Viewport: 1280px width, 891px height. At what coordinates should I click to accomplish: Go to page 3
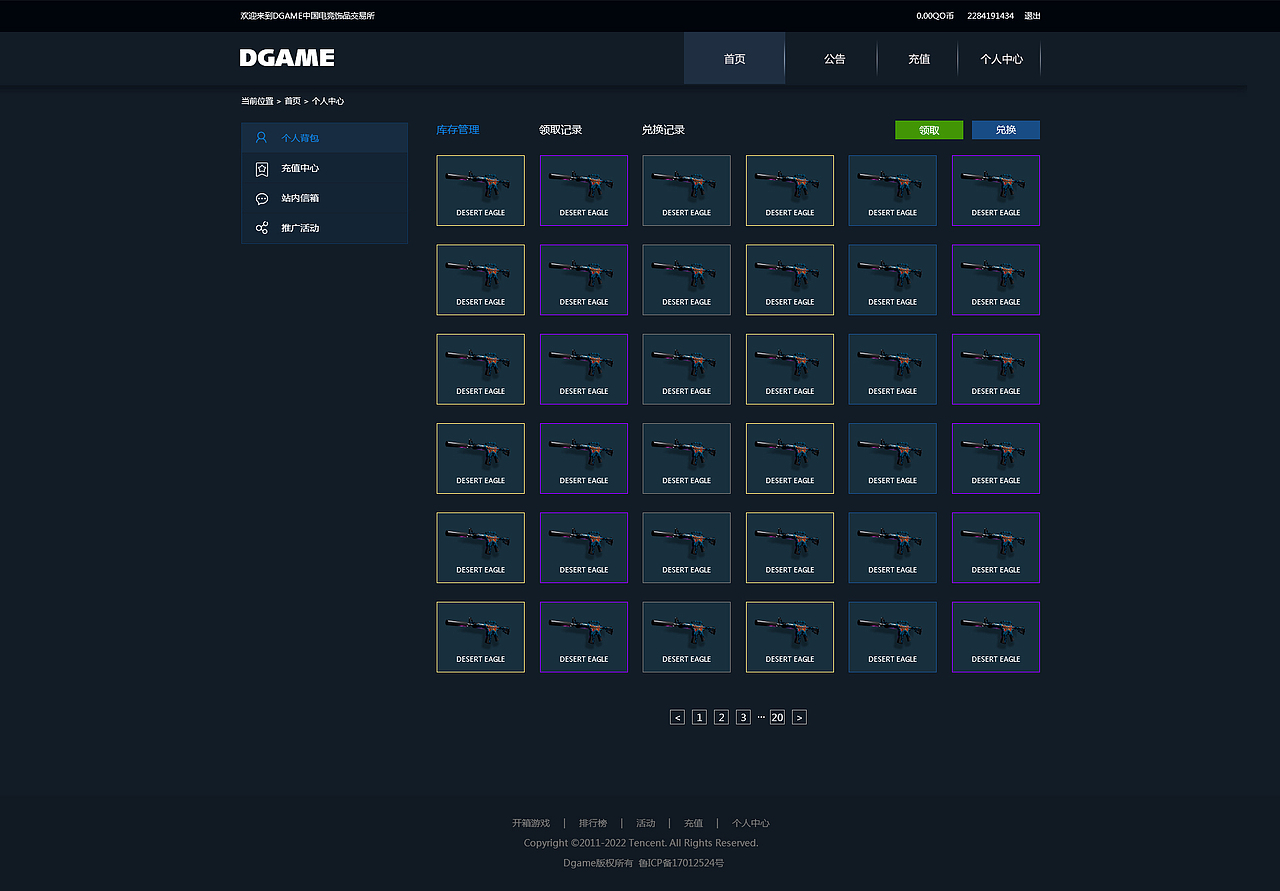pos(743,717)
